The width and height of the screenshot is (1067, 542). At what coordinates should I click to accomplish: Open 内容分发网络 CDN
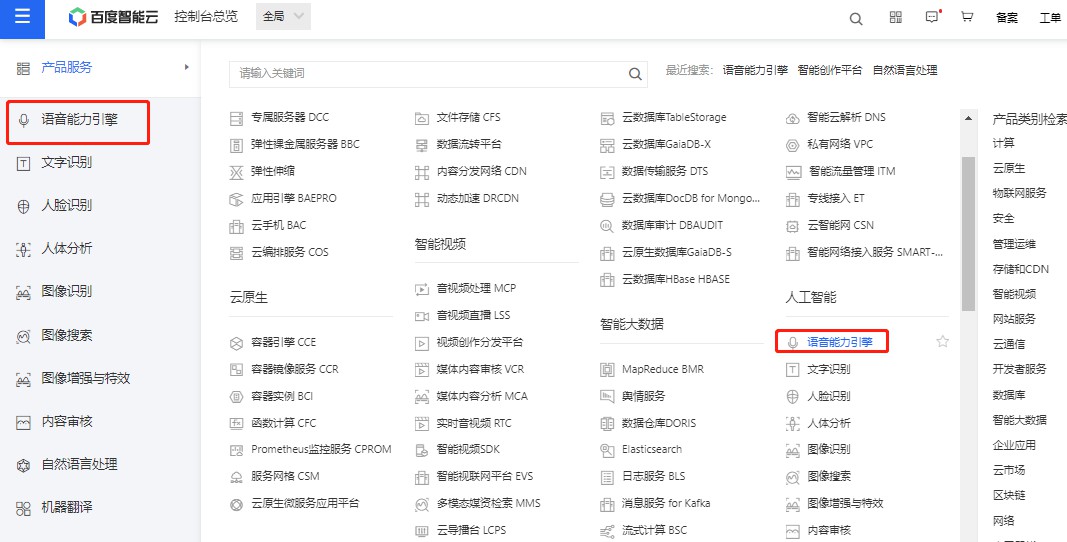(481, 171)
